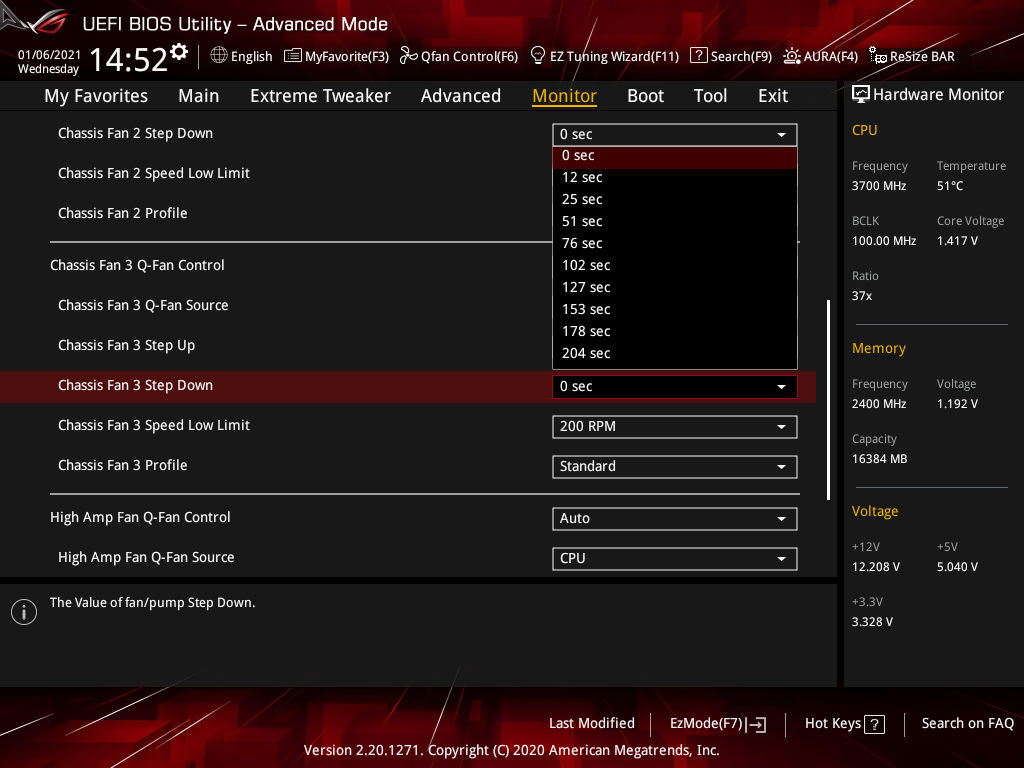Go to the Advanced tab

460,96
